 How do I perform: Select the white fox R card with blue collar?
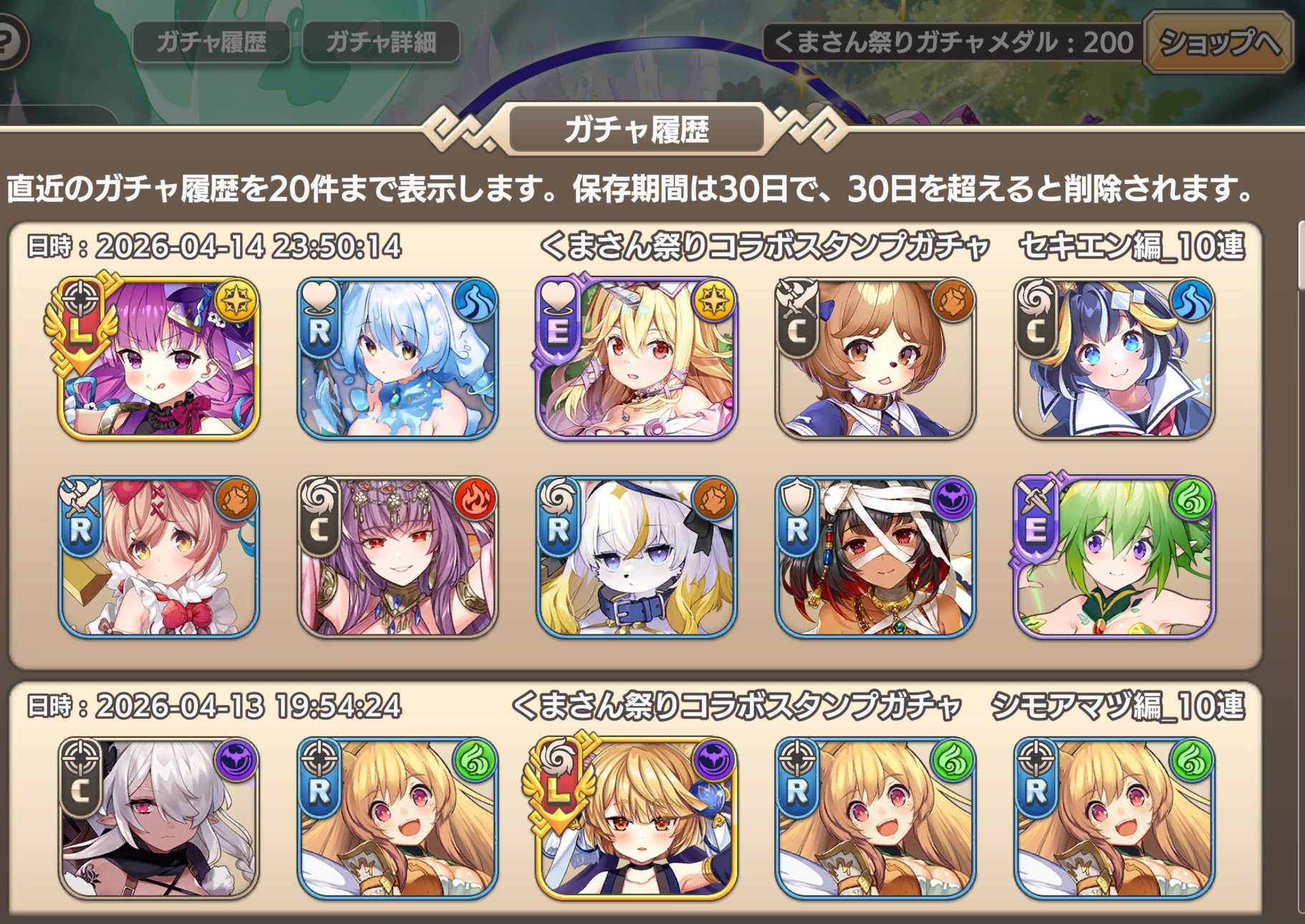pyautogui.click(x=636, y=557)
